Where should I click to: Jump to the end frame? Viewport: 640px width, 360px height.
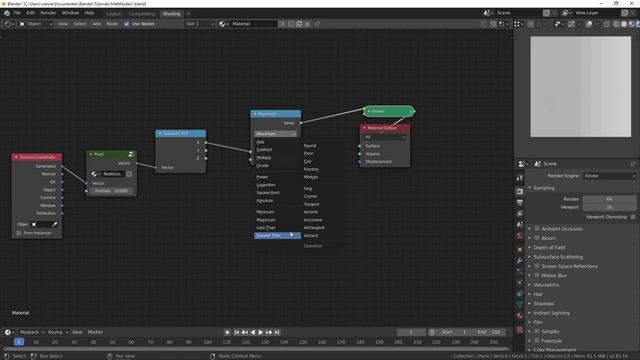[277, 332]
